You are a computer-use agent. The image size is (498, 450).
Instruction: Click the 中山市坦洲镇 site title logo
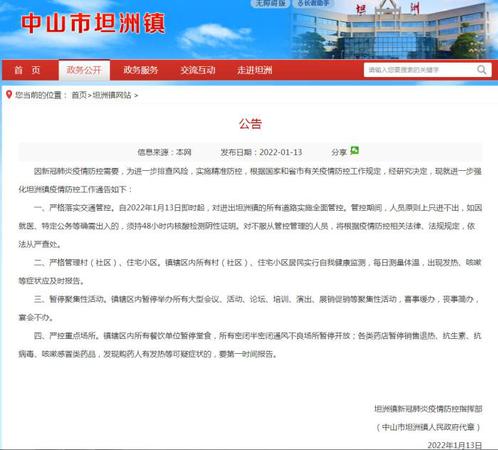coord(93,23)
